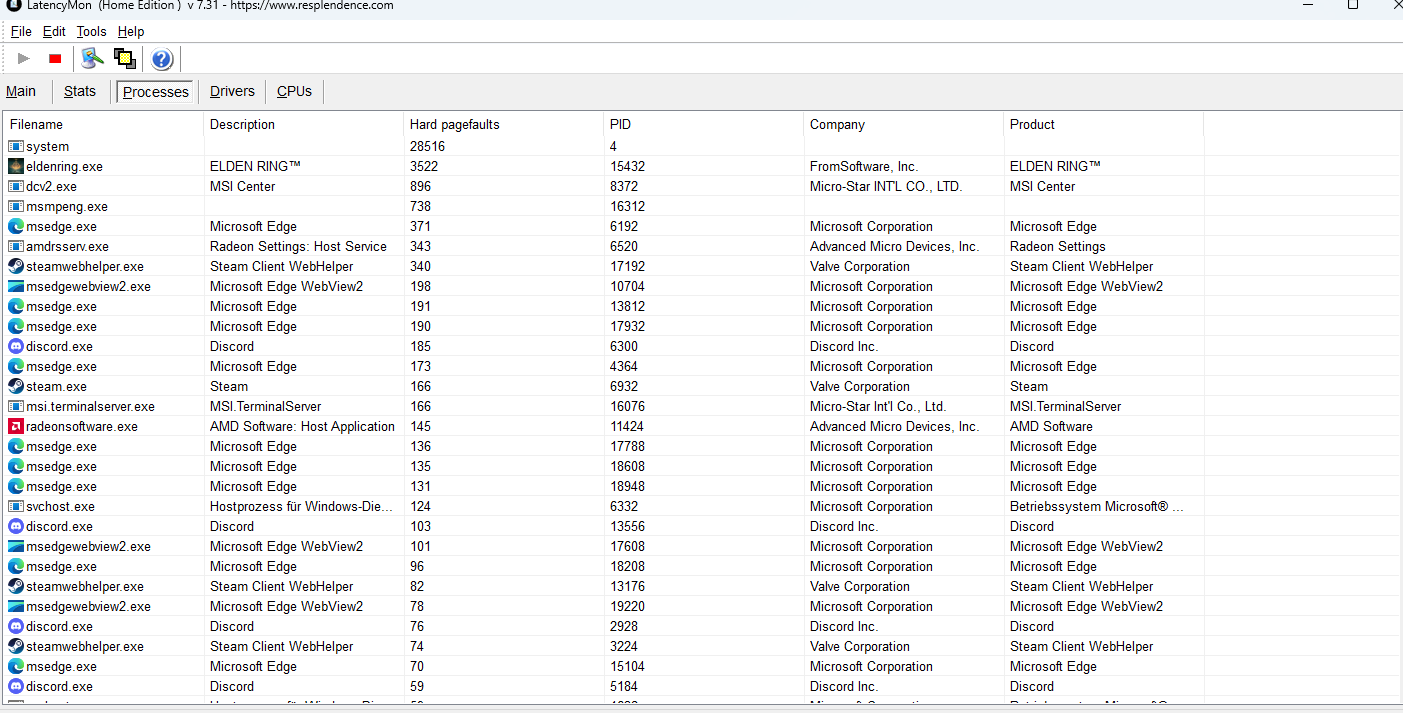Image resolution: width=1403 pixels, height=713 pixels.
Task: Click the Radeon Settings: Host Service description
Action: click(x=298, y=246)
